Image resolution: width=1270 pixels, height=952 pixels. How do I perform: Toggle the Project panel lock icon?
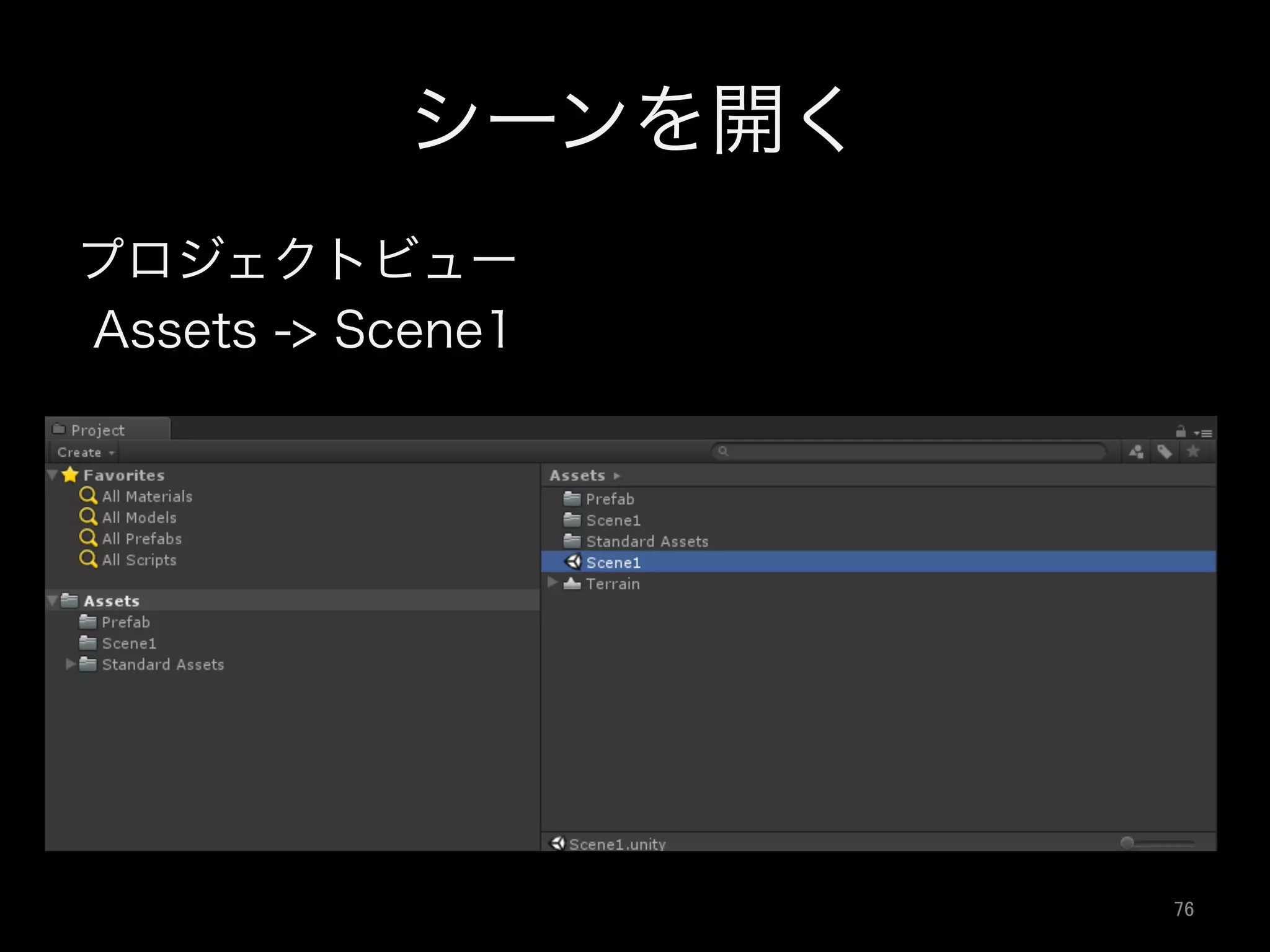coord(1181,431)
